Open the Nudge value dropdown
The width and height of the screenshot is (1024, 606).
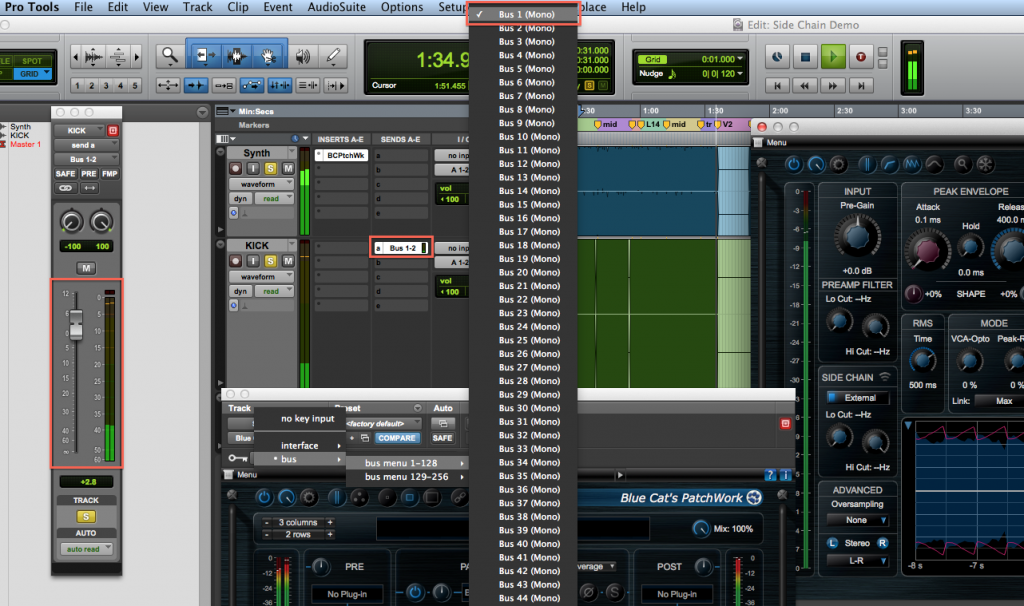point(740,74)
